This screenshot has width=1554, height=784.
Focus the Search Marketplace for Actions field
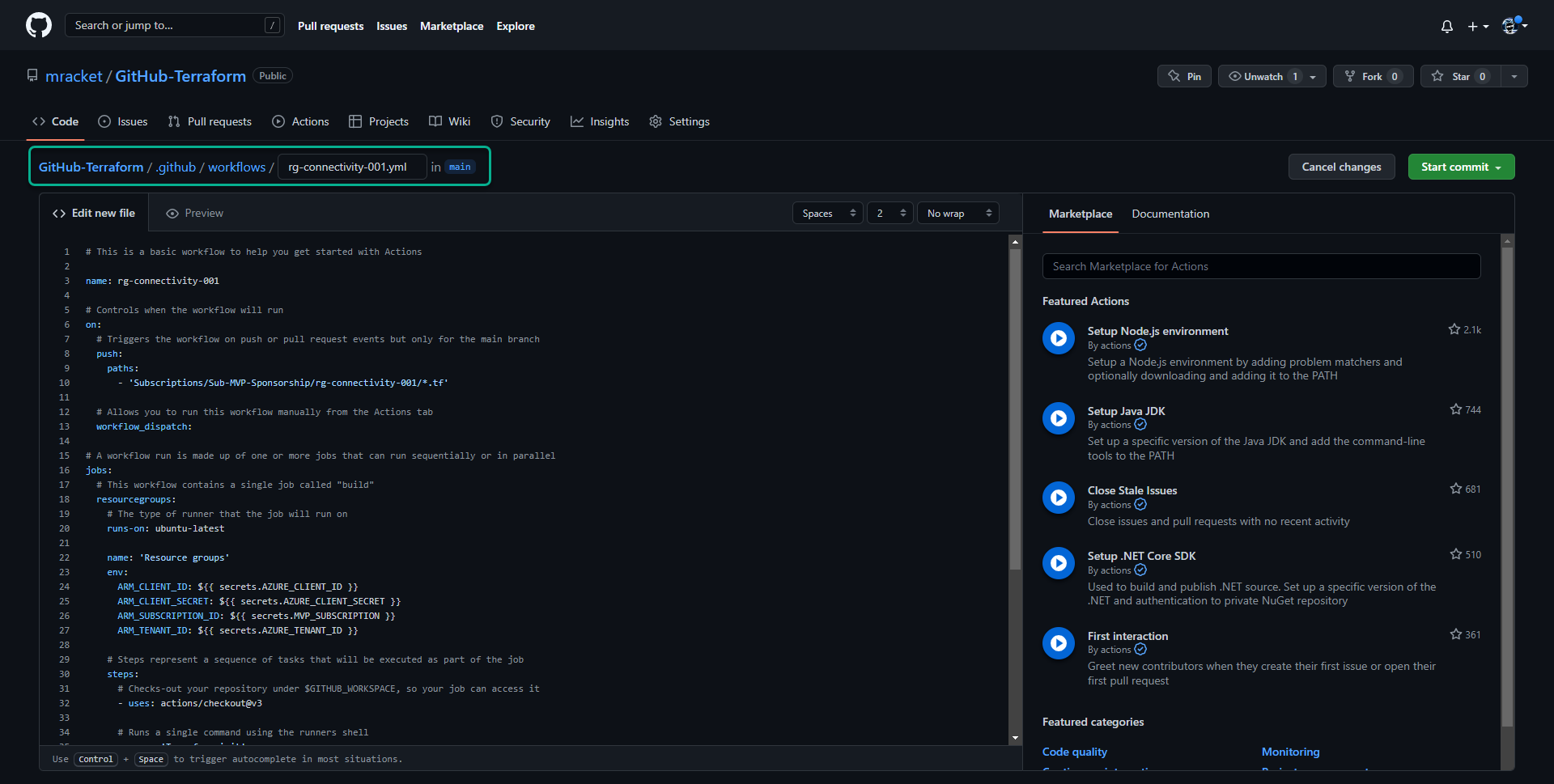point(1261,266)
